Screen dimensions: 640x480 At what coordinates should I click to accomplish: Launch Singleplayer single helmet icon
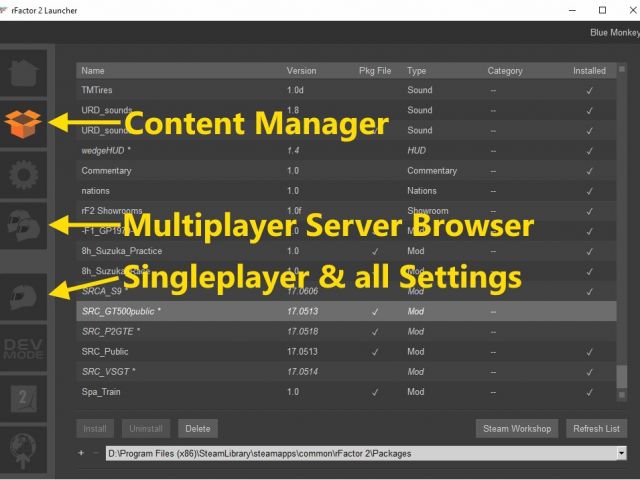[x=24, y=295]
